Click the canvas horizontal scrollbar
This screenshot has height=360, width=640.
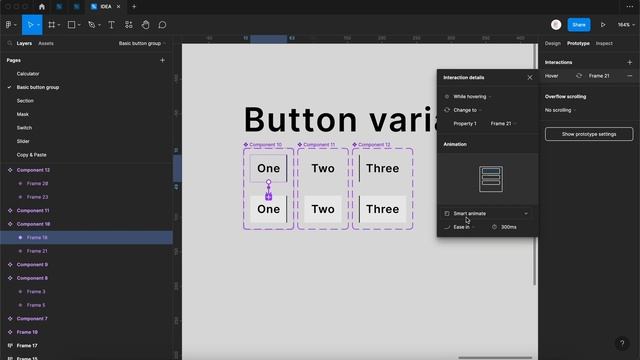pos(495,358)
